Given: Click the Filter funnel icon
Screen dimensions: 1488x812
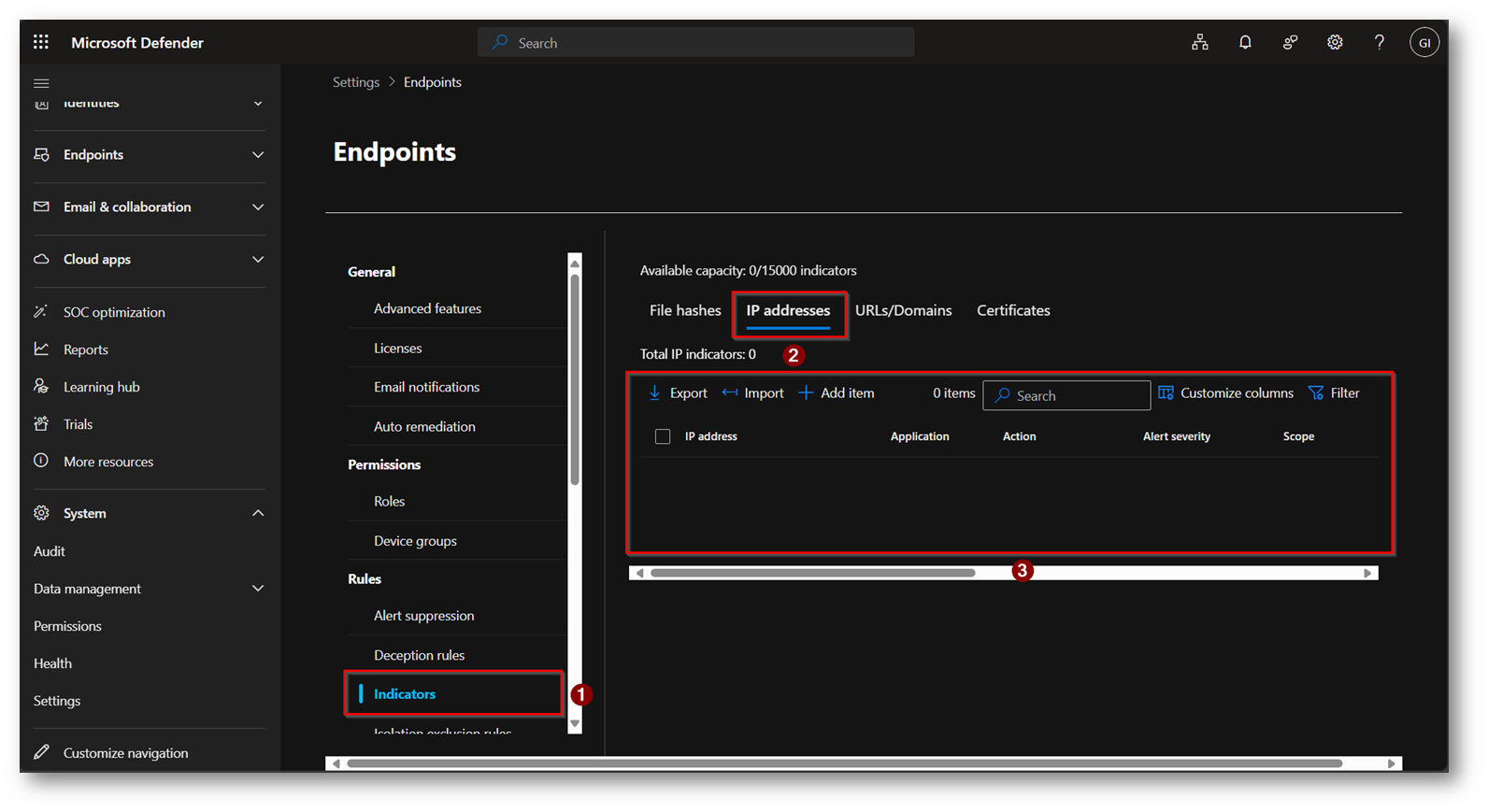Looking at the screenshot, I should tap(1316, 393).
